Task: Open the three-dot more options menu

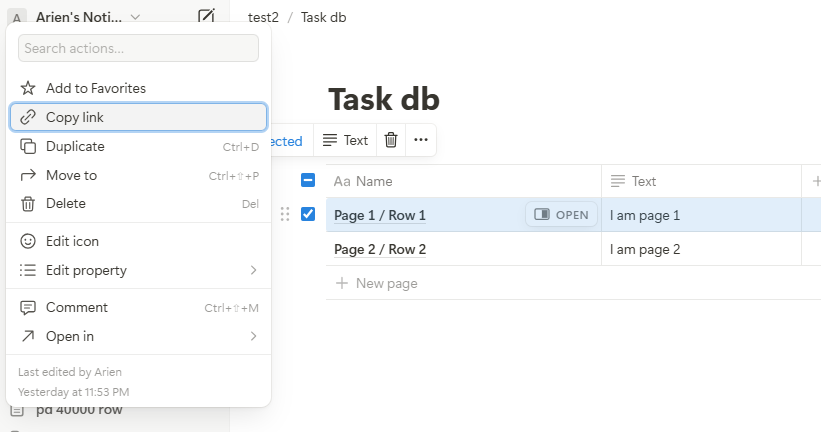Action: pos(421,141)
